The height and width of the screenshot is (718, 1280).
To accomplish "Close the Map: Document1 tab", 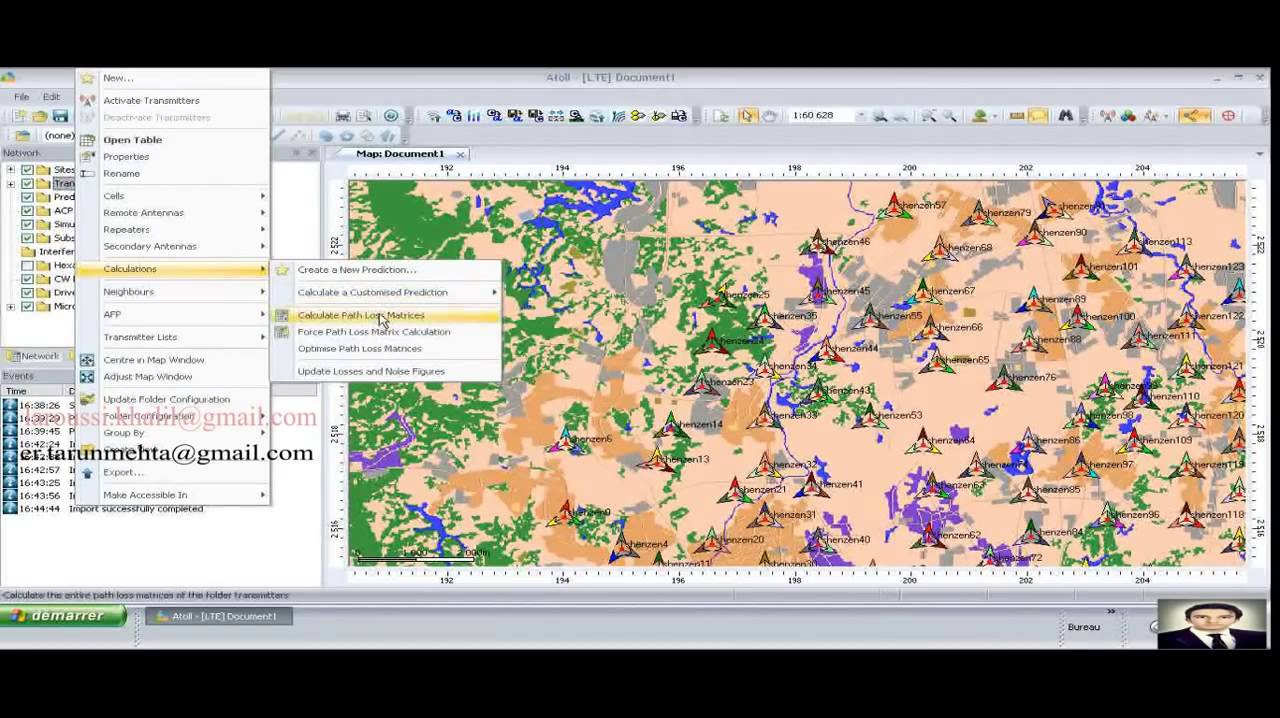I will pyautogui.click(x=461, y=154).
